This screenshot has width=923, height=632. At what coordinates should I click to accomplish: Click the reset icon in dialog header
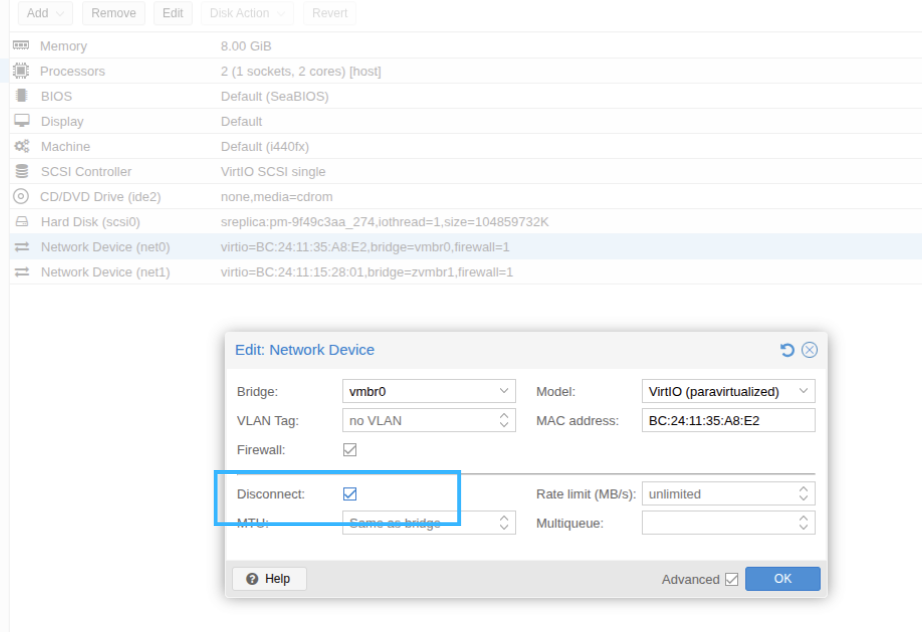click(x=787, y=350)
